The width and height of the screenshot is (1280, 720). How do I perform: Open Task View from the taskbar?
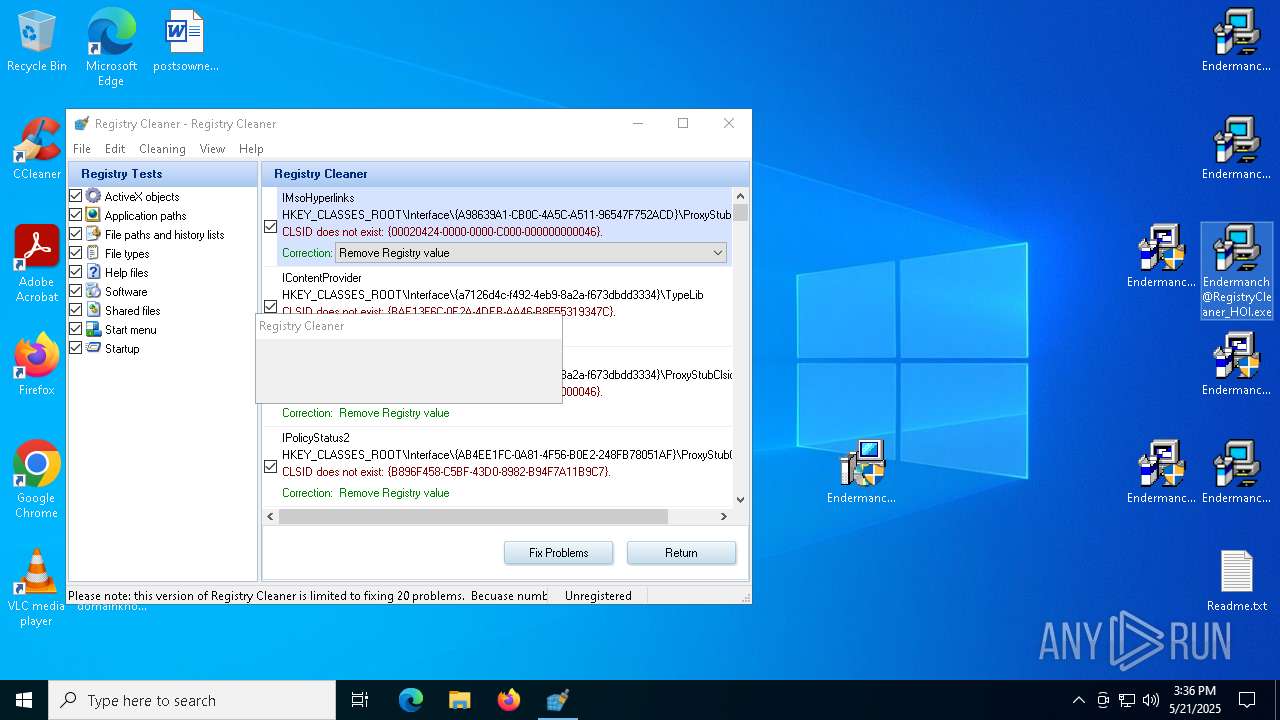click(360, 700)
